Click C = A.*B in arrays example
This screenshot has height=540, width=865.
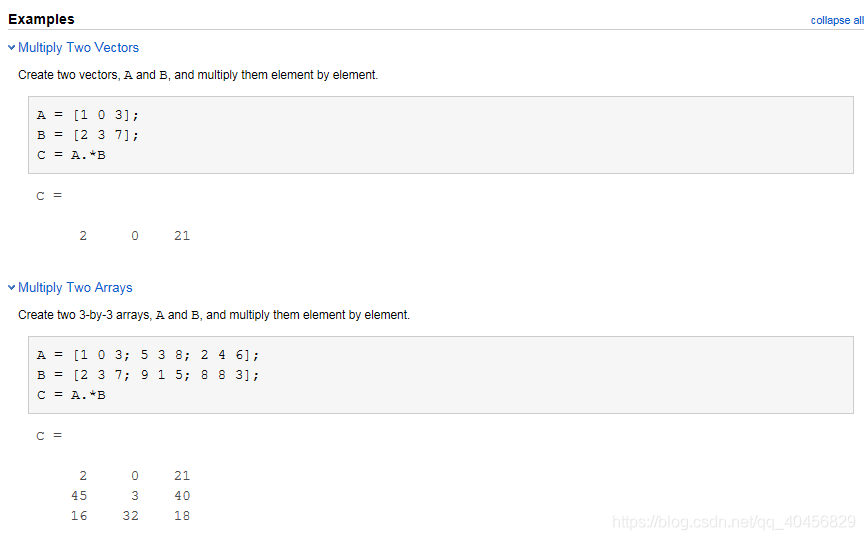[71, 395]
